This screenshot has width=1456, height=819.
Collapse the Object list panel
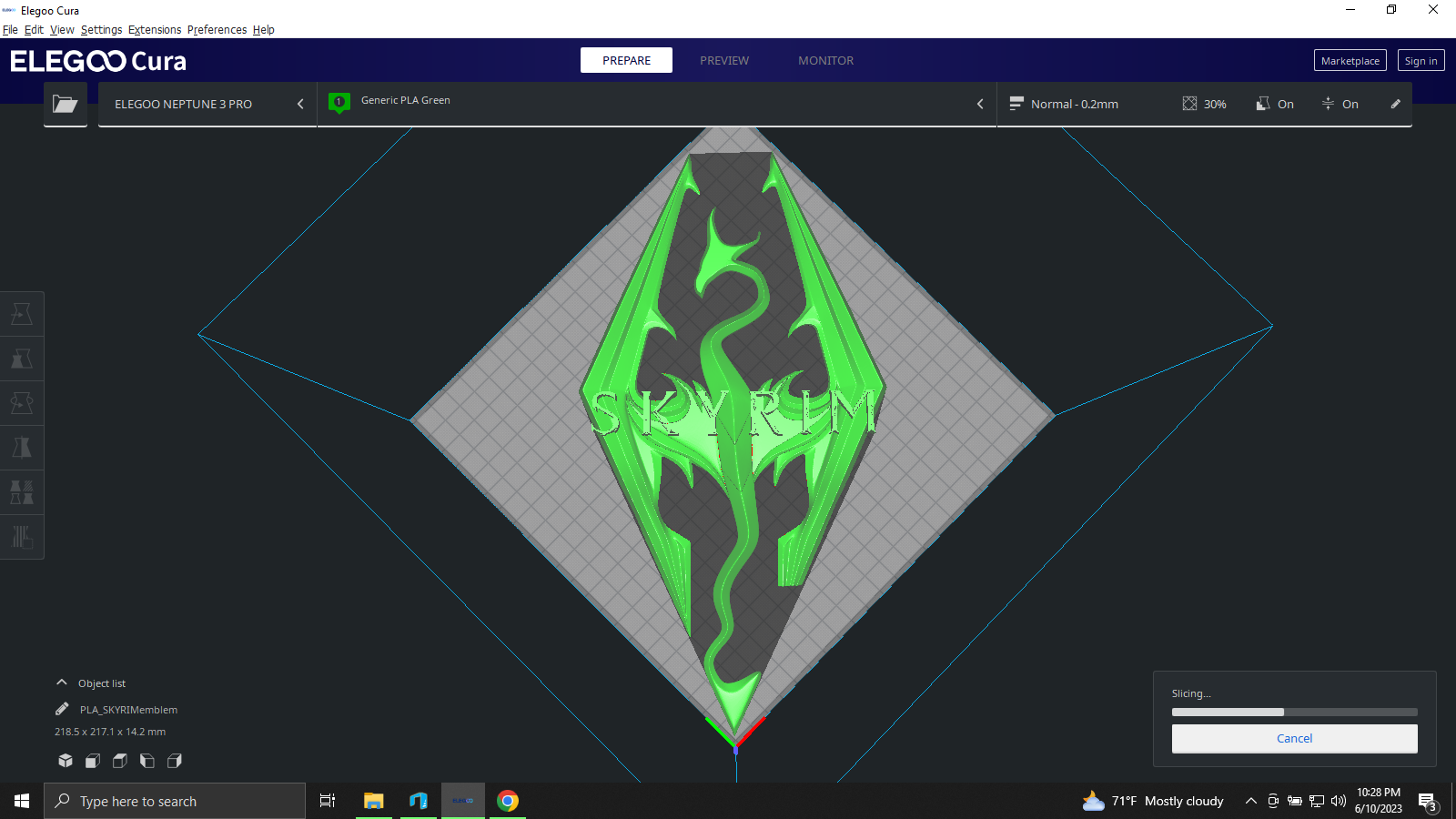coord(62,682)
